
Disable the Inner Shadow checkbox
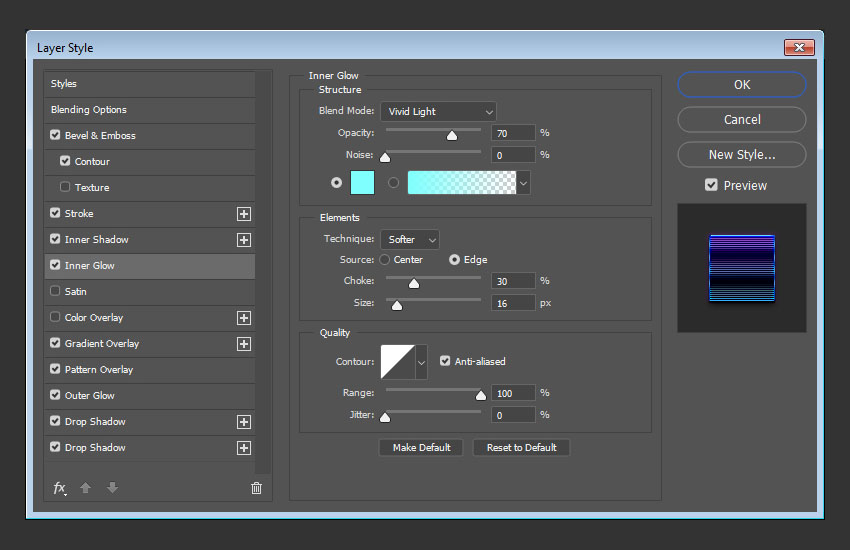pos(55,239)
